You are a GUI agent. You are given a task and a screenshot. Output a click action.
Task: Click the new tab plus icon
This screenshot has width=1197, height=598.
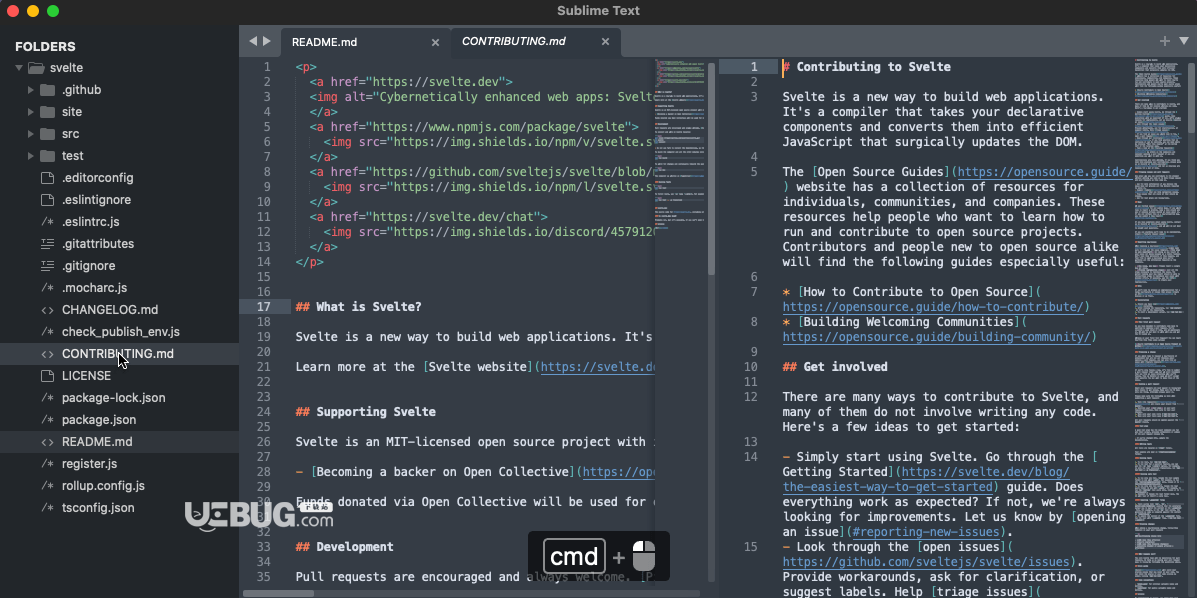tap(1165, 41)
